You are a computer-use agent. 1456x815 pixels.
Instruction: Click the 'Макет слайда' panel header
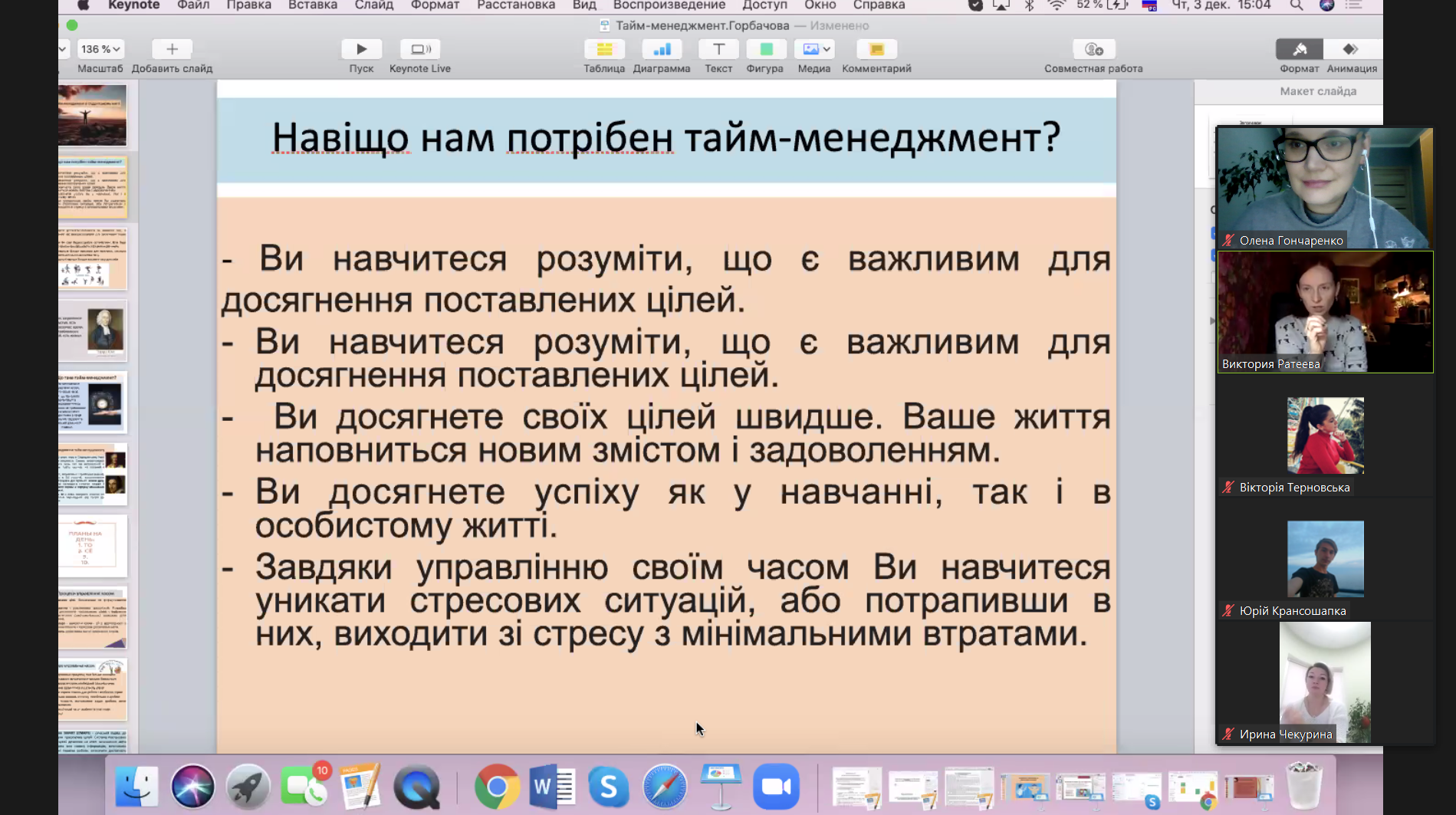point(1318,91)
